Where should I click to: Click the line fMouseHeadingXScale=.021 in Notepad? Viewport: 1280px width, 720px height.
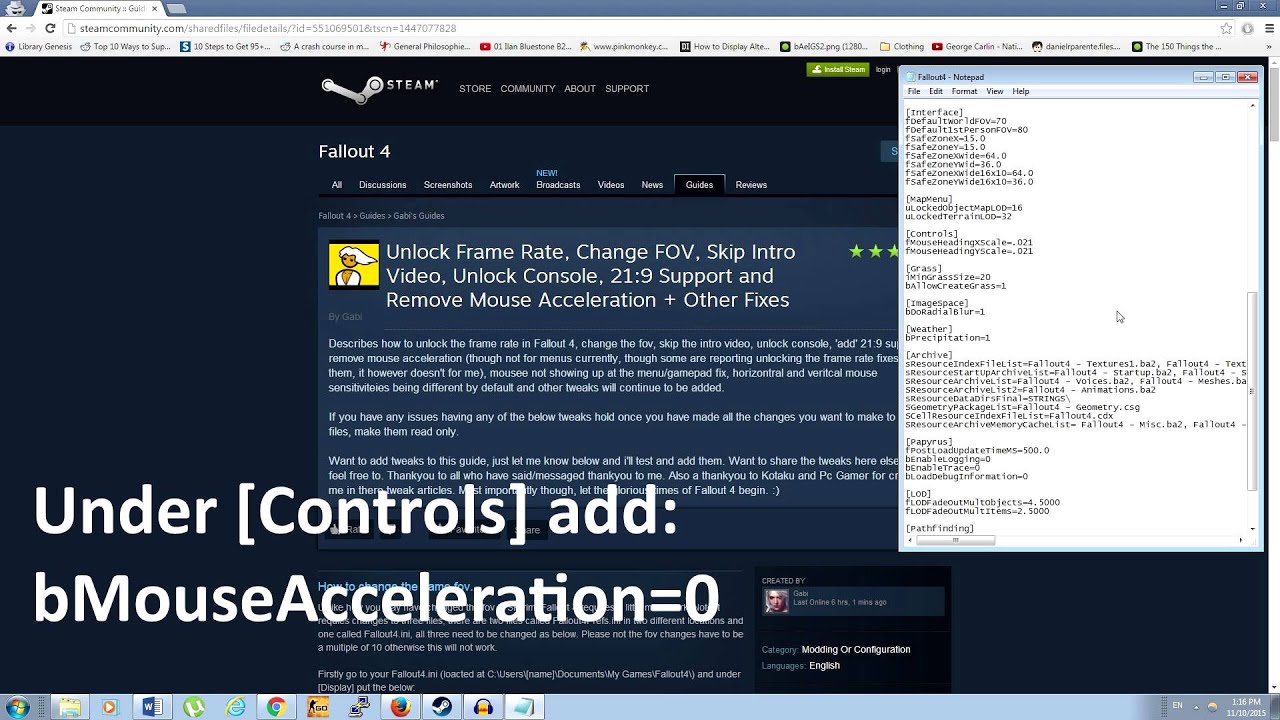pyautogui.click(x=969, y=243)
